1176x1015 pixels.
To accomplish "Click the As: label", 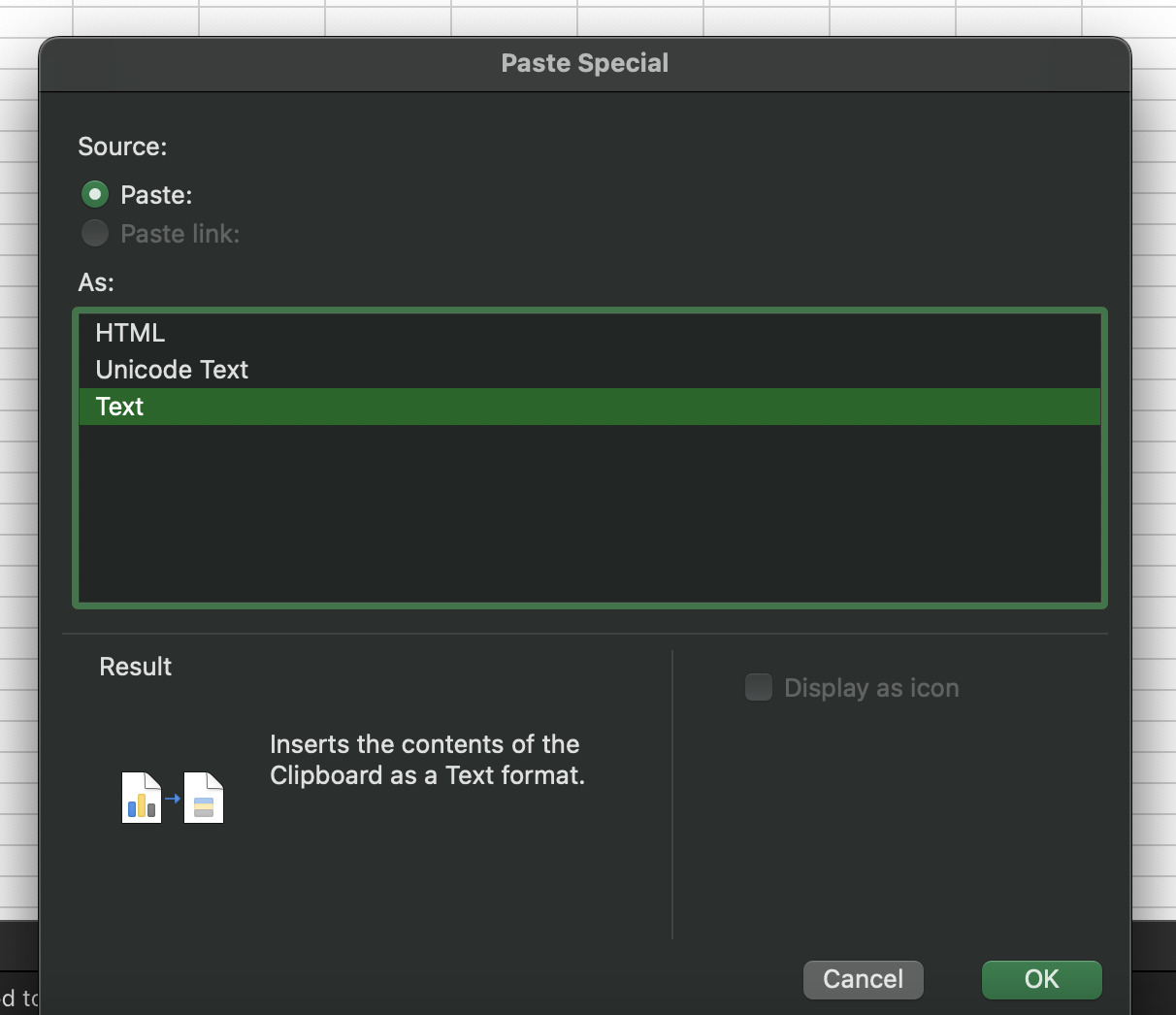I will coord(96,282).
